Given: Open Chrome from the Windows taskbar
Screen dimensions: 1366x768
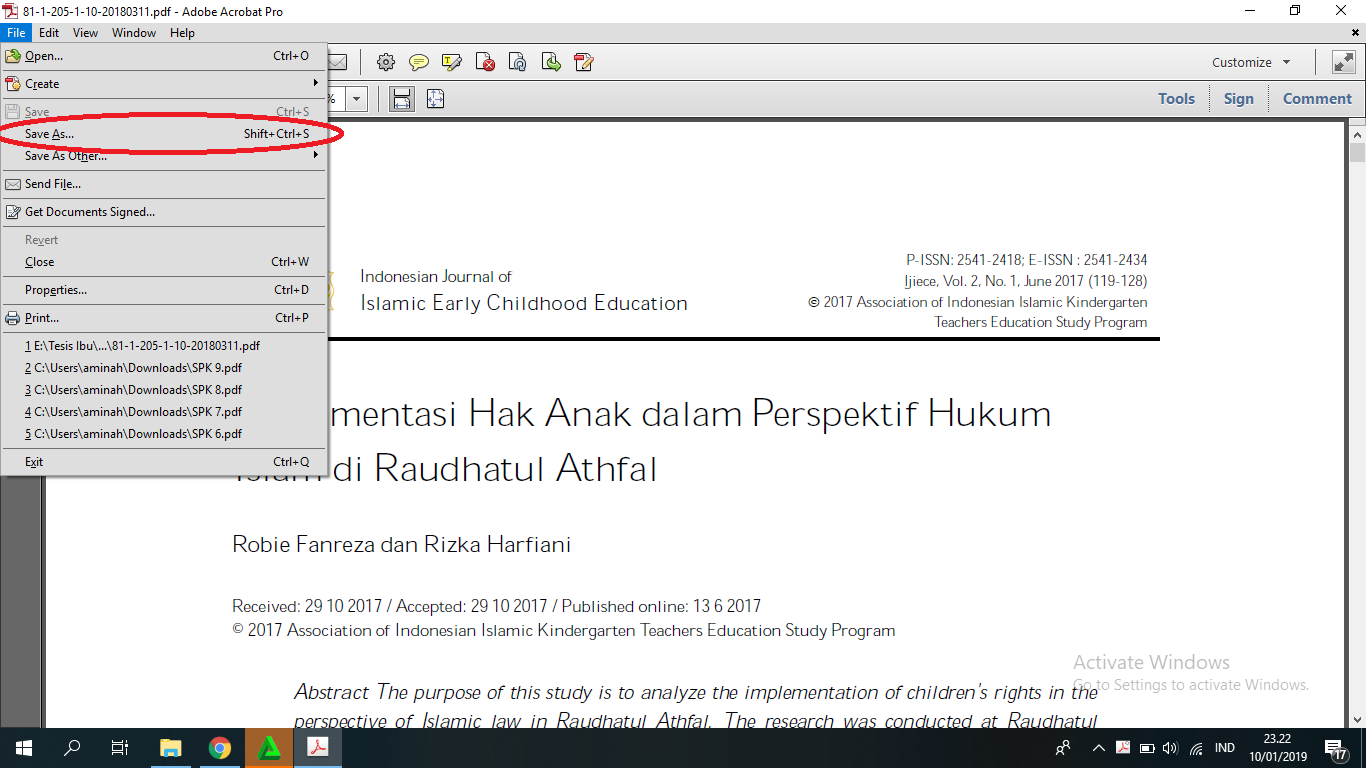Looking at the screenshot, I should (220, 748).
